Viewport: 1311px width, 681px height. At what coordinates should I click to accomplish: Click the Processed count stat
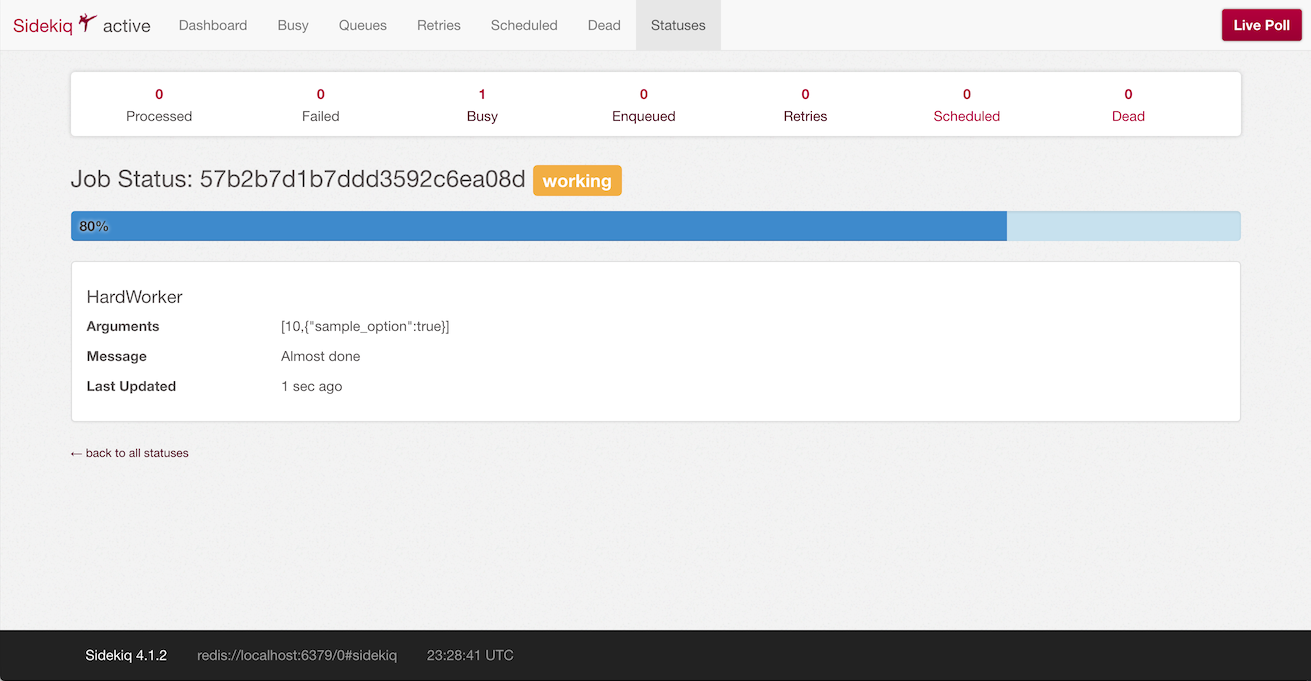(x=159, y=105)
